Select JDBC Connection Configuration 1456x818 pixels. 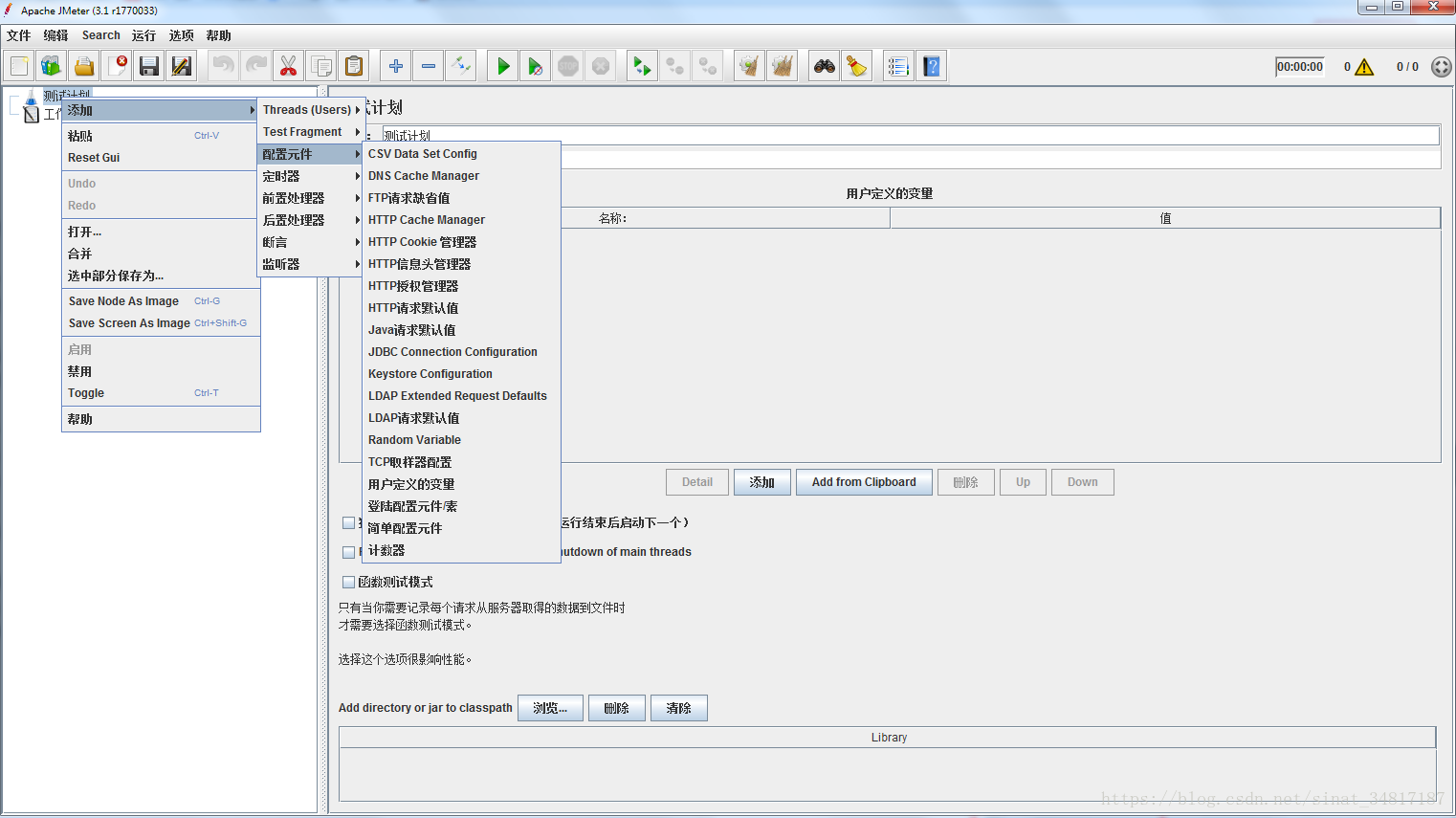[462, 352]
